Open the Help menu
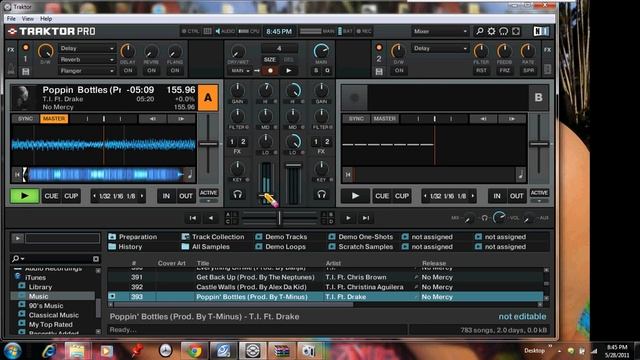 [46, 19]
